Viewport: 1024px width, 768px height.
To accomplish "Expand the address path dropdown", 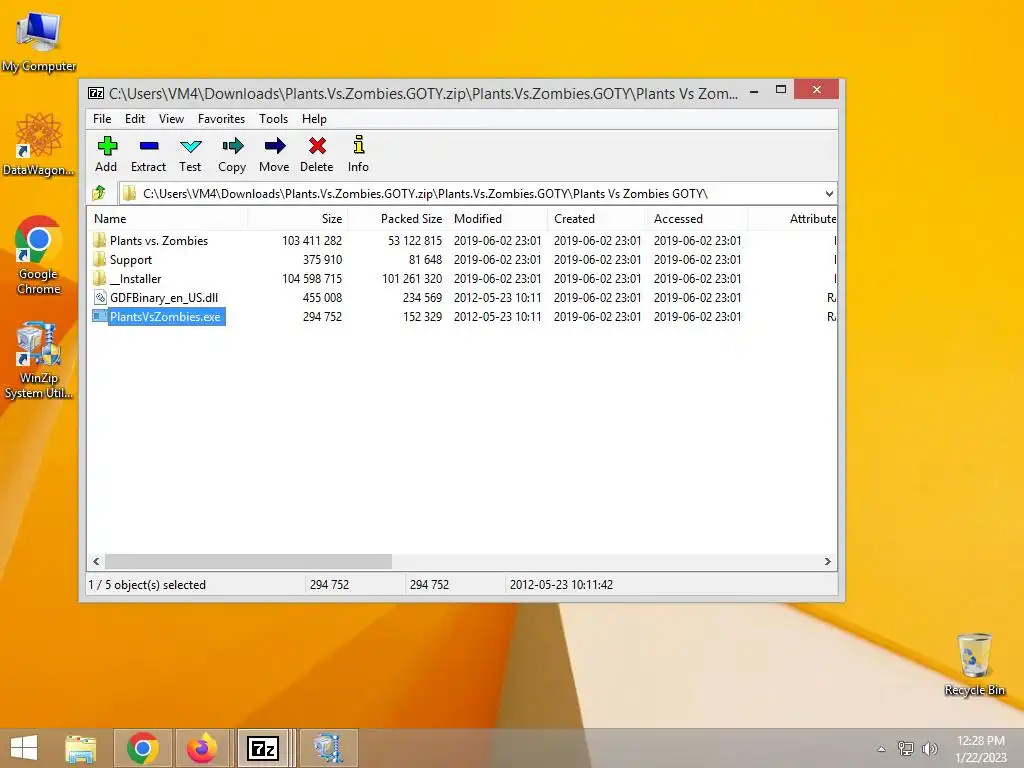I will click(829, 193).
